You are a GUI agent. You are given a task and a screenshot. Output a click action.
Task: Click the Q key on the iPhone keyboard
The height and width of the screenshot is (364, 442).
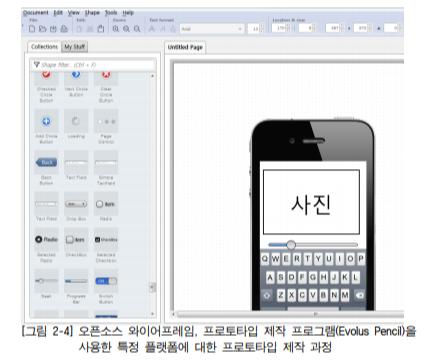tap(265, 259)
